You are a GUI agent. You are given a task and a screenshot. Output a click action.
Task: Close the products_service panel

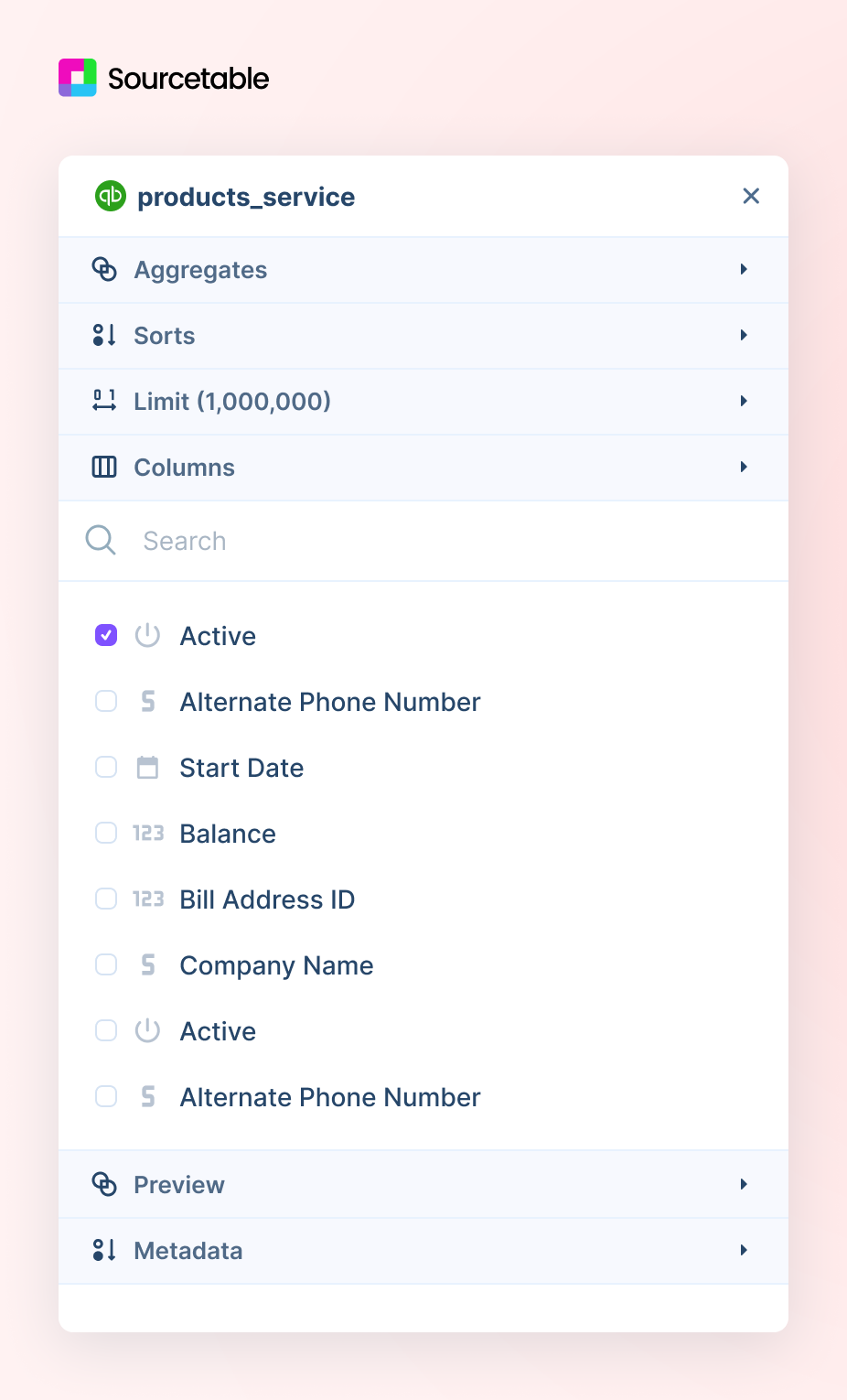click(x=751, y=196)
